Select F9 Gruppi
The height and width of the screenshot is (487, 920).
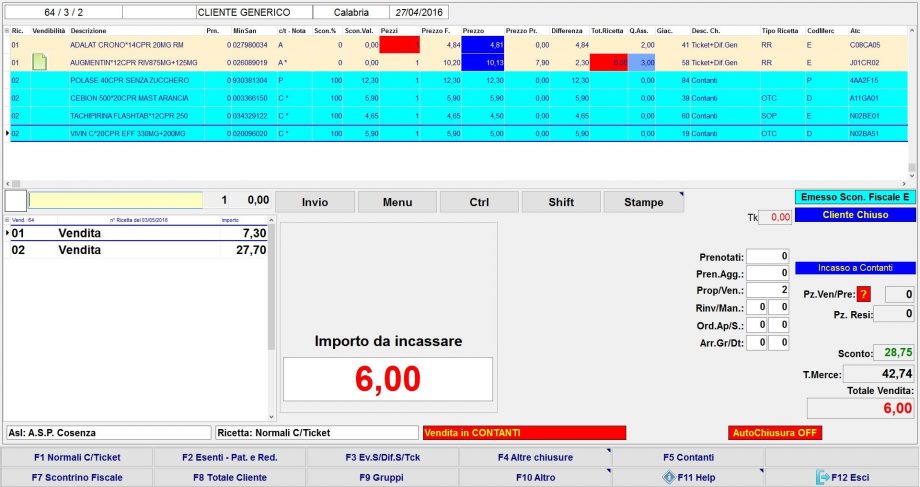pyautogui.click(x=381, y=478)
